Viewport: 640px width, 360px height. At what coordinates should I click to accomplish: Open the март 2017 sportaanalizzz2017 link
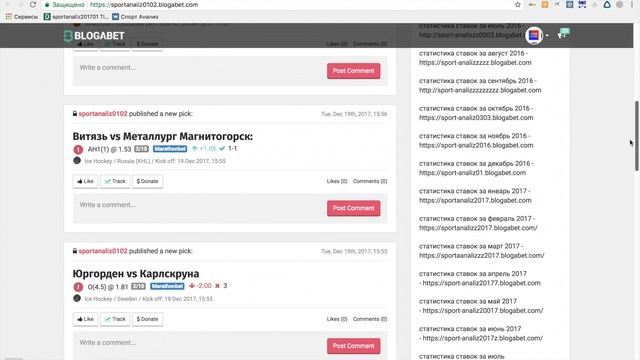[x=482, y=256]
